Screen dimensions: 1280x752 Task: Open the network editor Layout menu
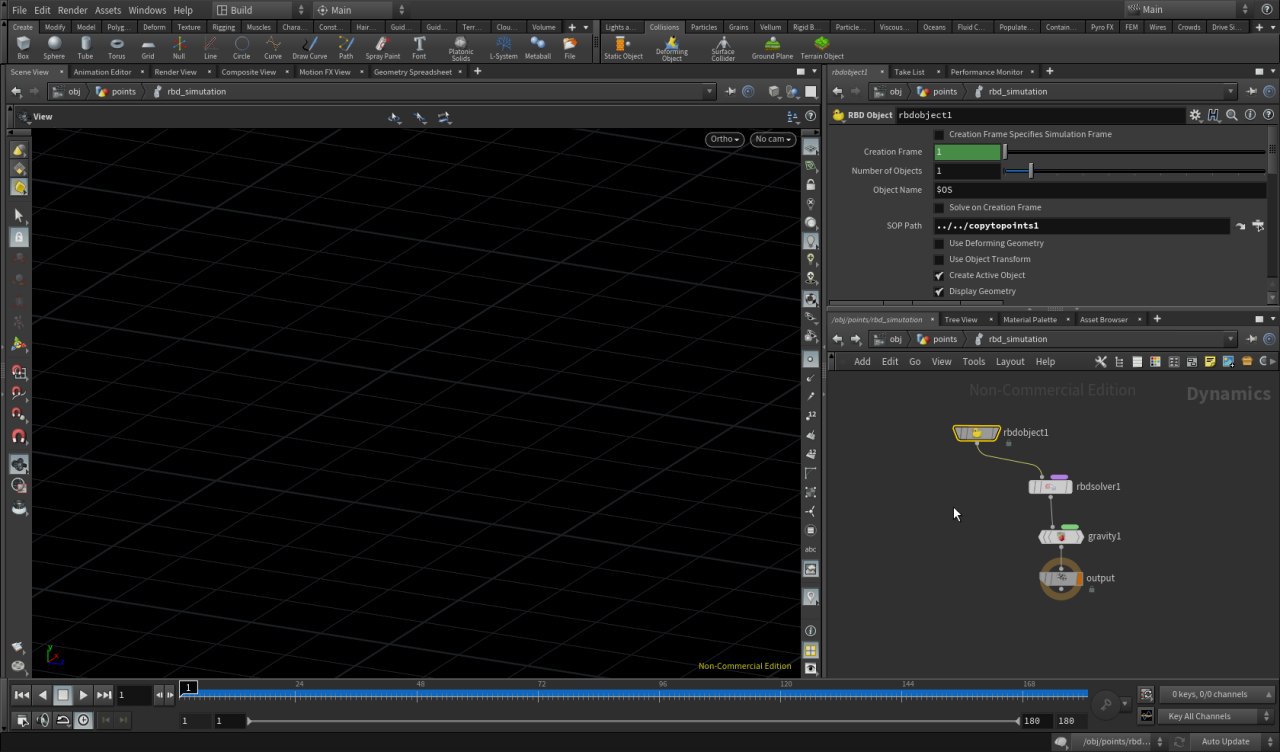tap(1010, 362)
